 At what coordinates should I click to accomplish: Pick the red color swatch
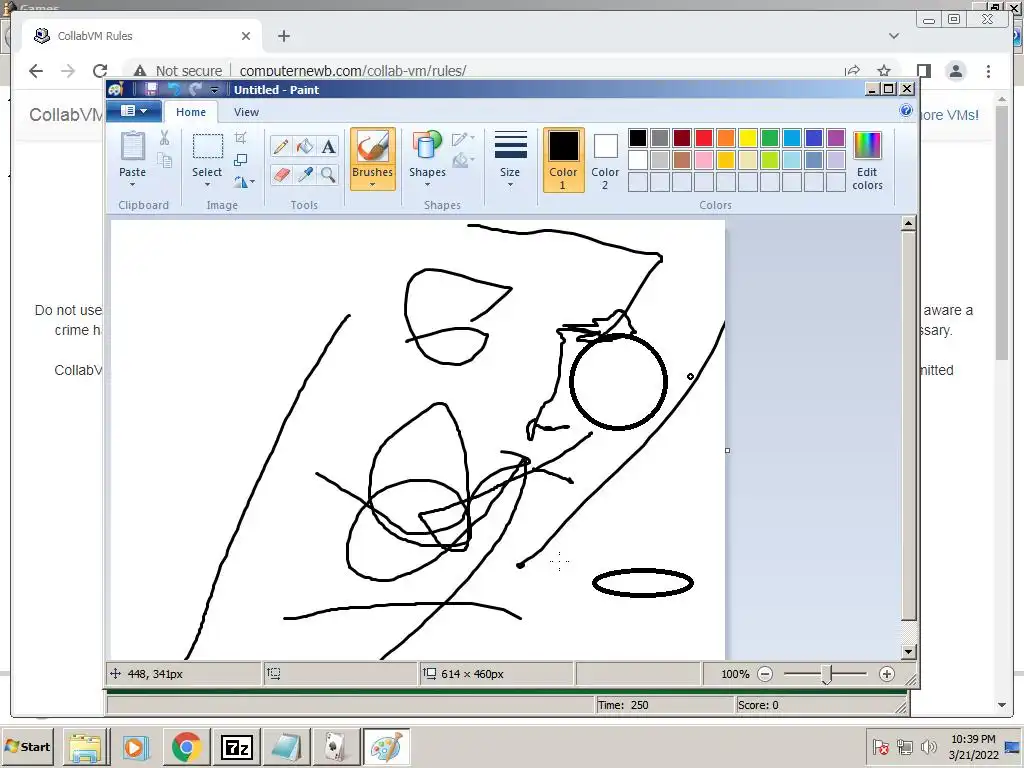[x=703, y=138]
